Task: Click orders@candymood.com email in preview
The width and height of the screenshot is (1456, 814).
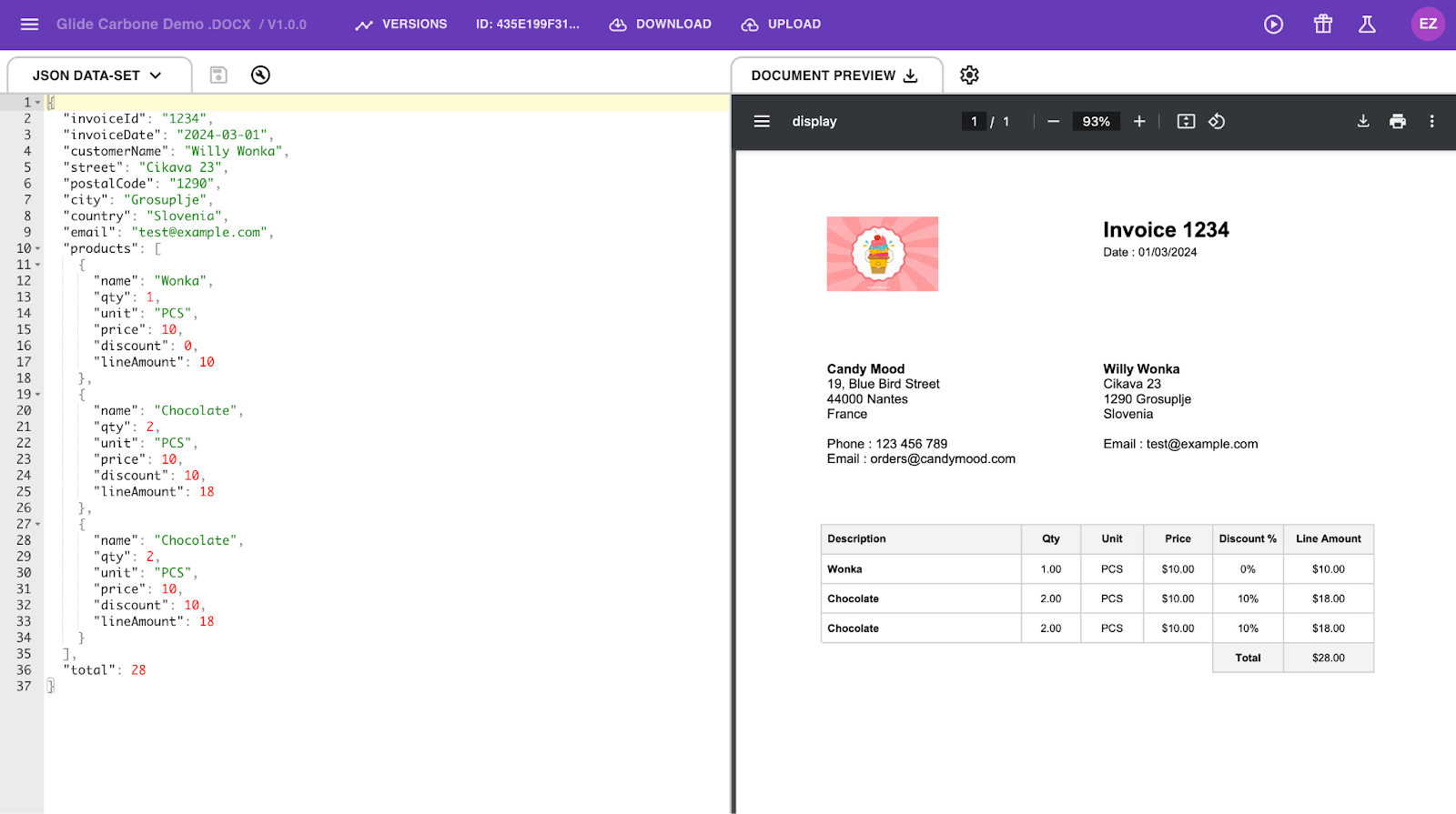Action: coord(943,459)
